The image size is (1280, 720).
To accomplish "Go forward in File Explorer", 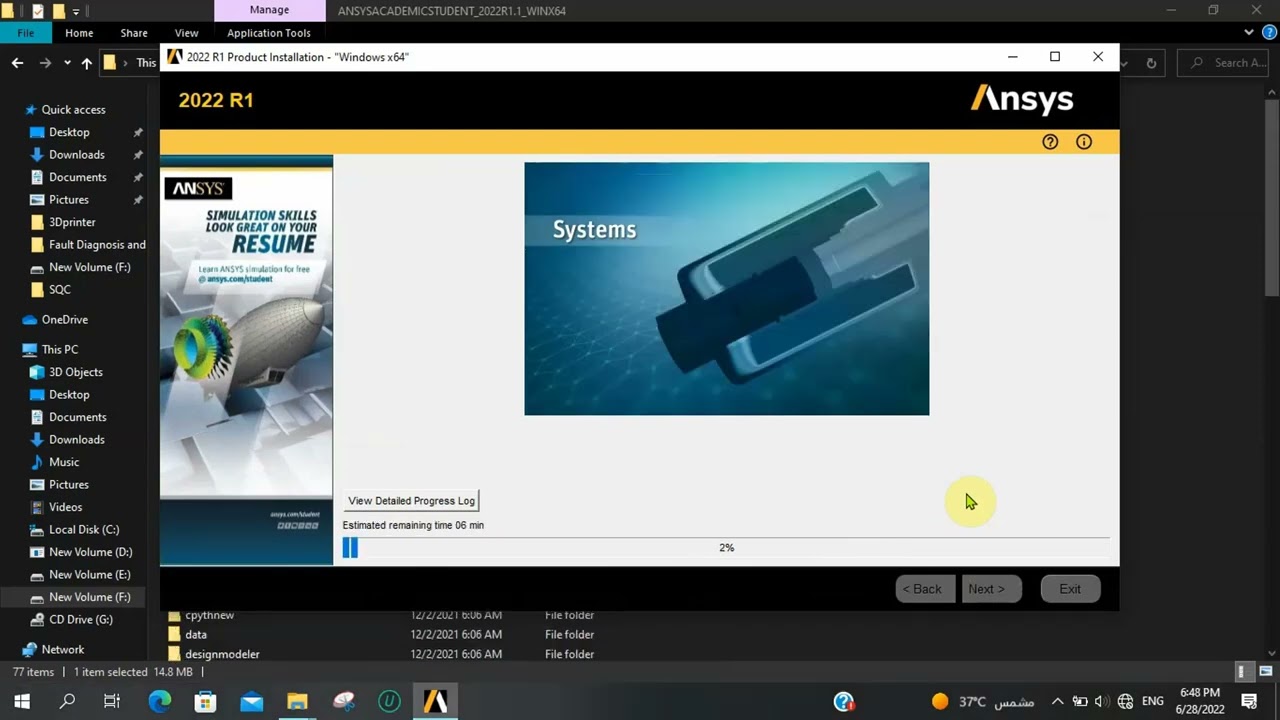I will [x=45, y=63].
